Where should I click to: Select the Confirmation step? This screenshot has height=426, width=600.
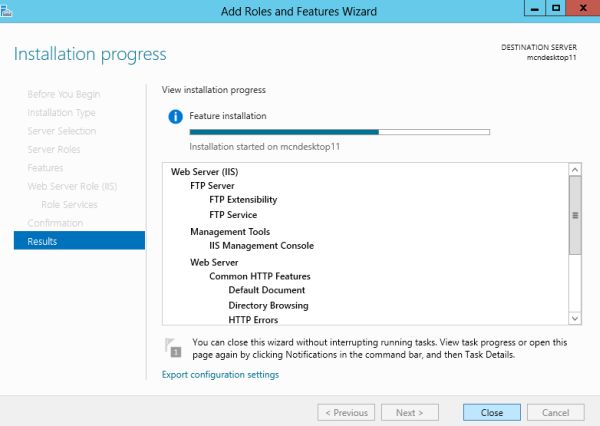pyautogui.click(x=55, y=223)
